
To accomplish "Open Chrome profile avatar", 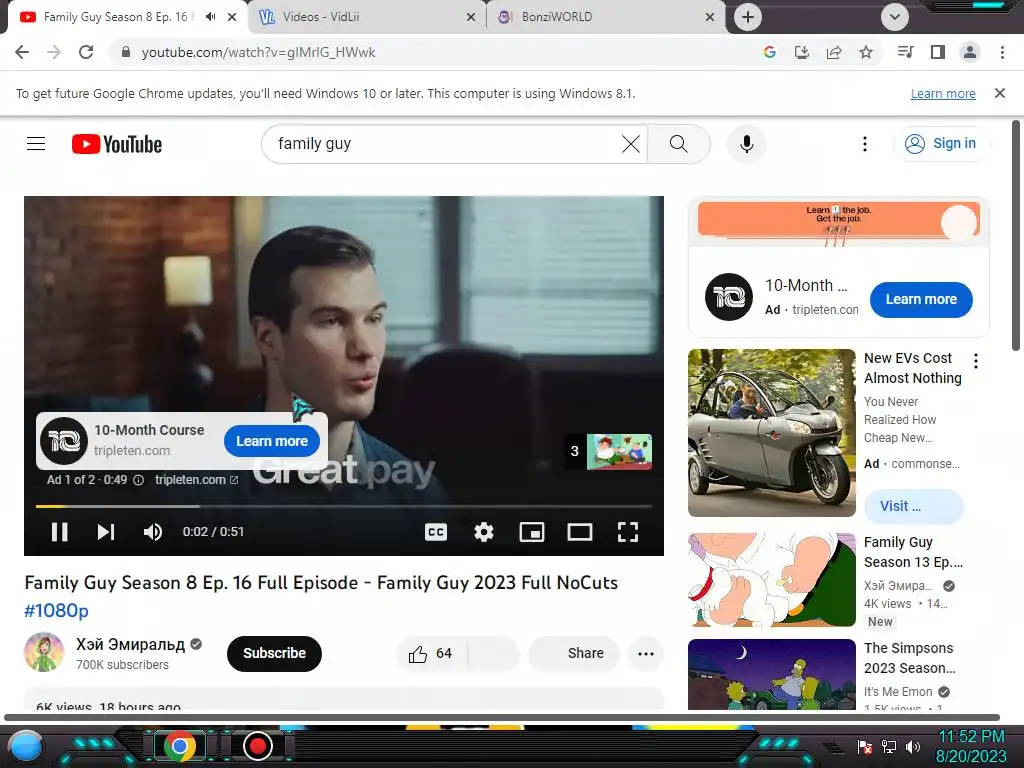I will click(x=970, y=52).
